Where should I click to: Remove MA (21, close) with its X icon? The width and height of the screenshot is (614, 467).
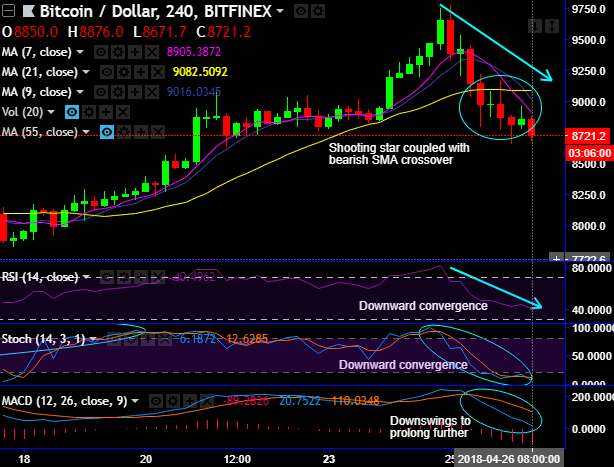[x=158, y=72]
